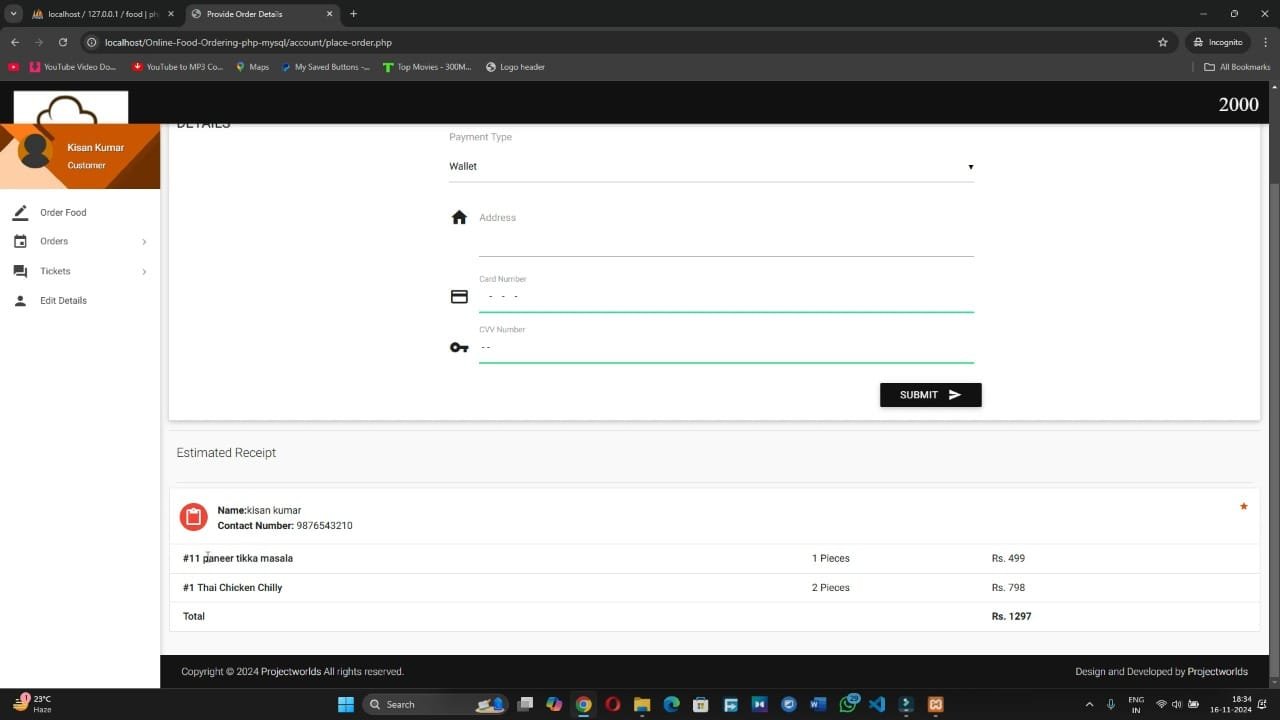This screenshot has height=720, width=1280.
Task: Click the Edit Details person icon
Action: tap(20, 300)
